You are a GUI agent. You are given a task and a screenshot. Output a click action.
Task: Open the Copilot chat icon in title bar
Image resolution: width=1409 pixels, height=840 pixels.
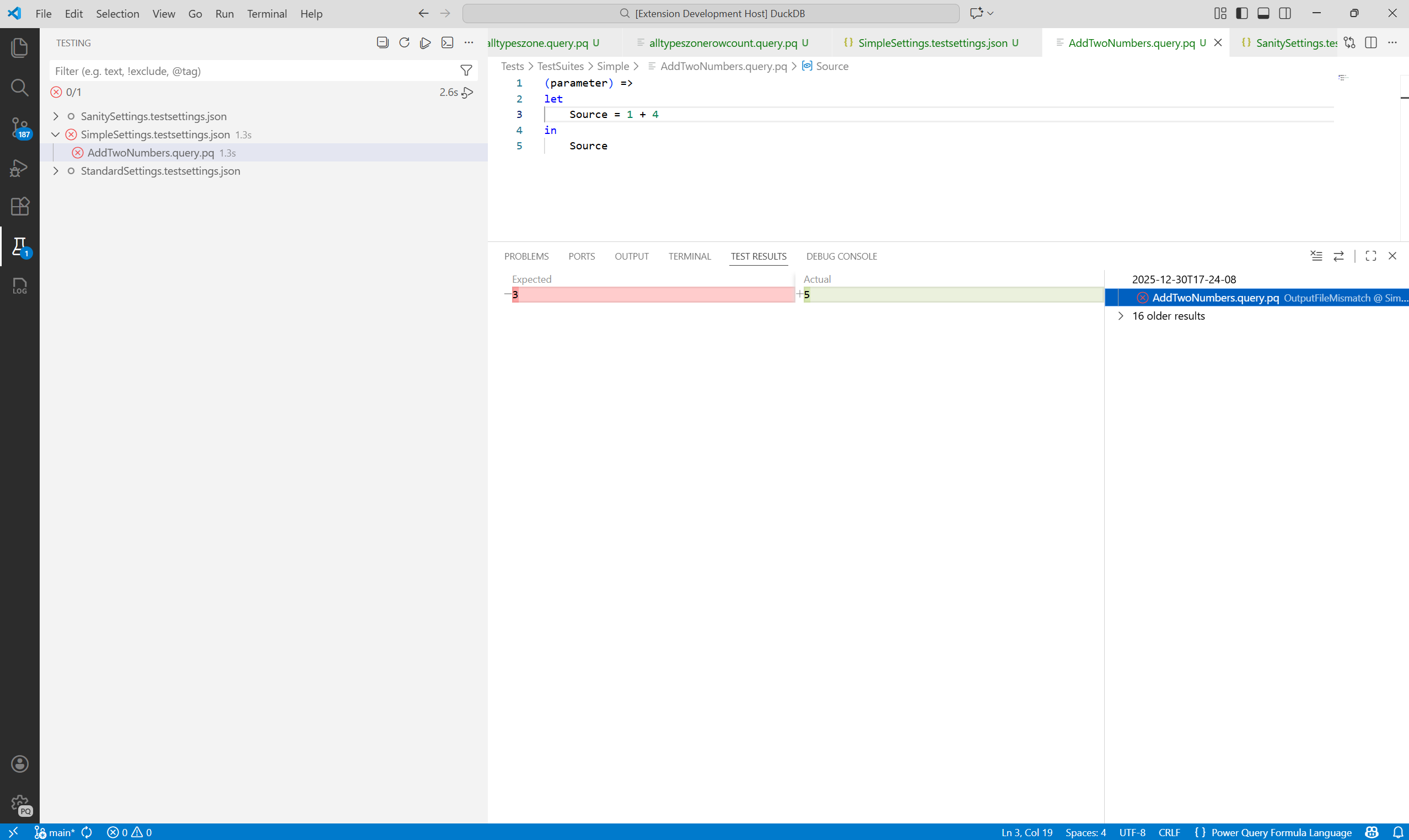click(976, 13)
